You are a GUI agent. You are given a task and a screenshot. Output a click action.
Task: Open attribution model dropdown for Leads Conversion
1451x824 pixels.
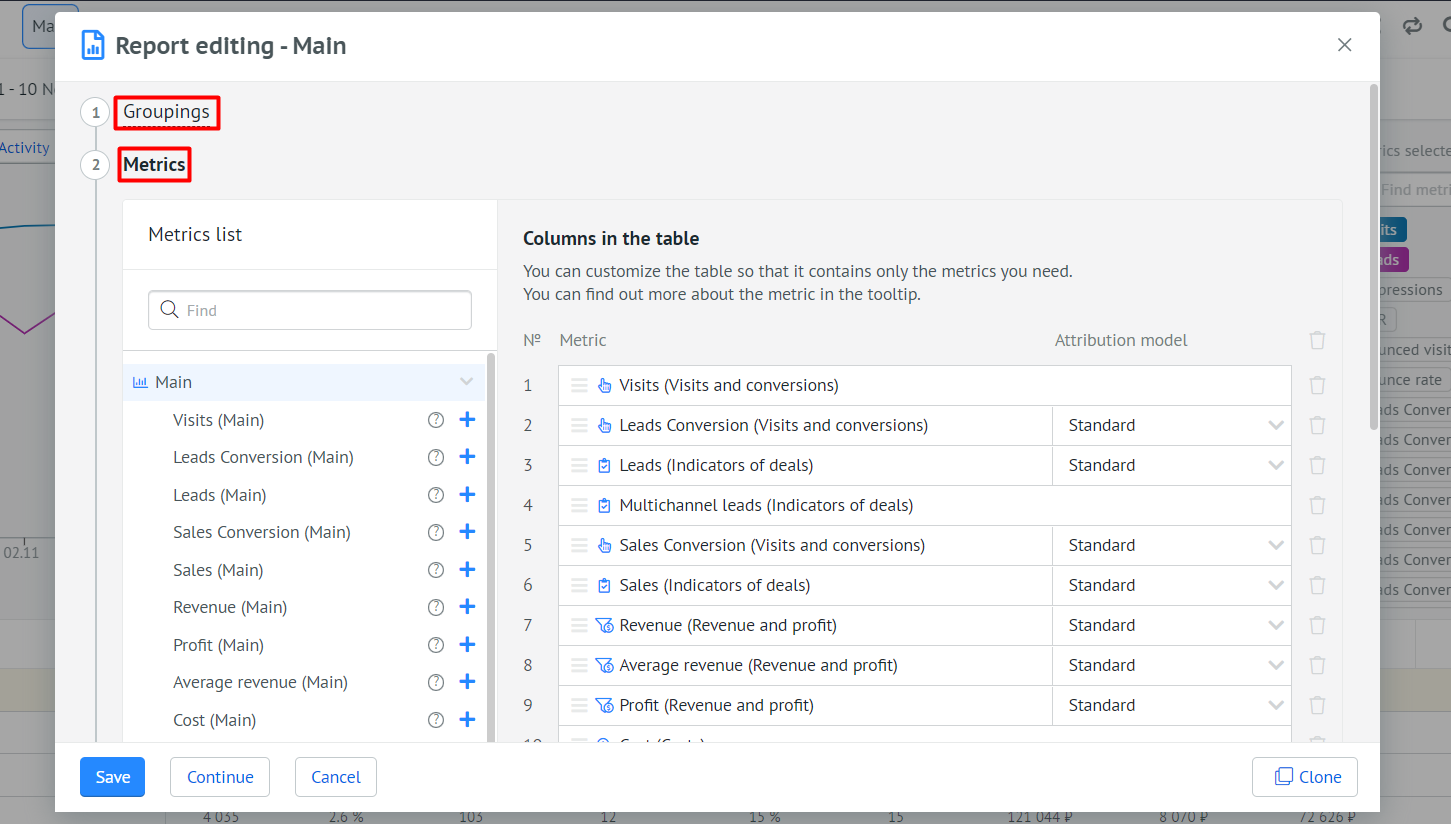(1172, 425)
